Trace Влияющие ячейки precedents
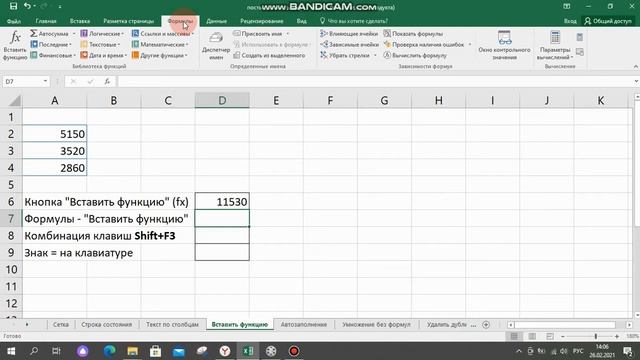The width and height of the screenshot is (640, 360). [349, 33]
